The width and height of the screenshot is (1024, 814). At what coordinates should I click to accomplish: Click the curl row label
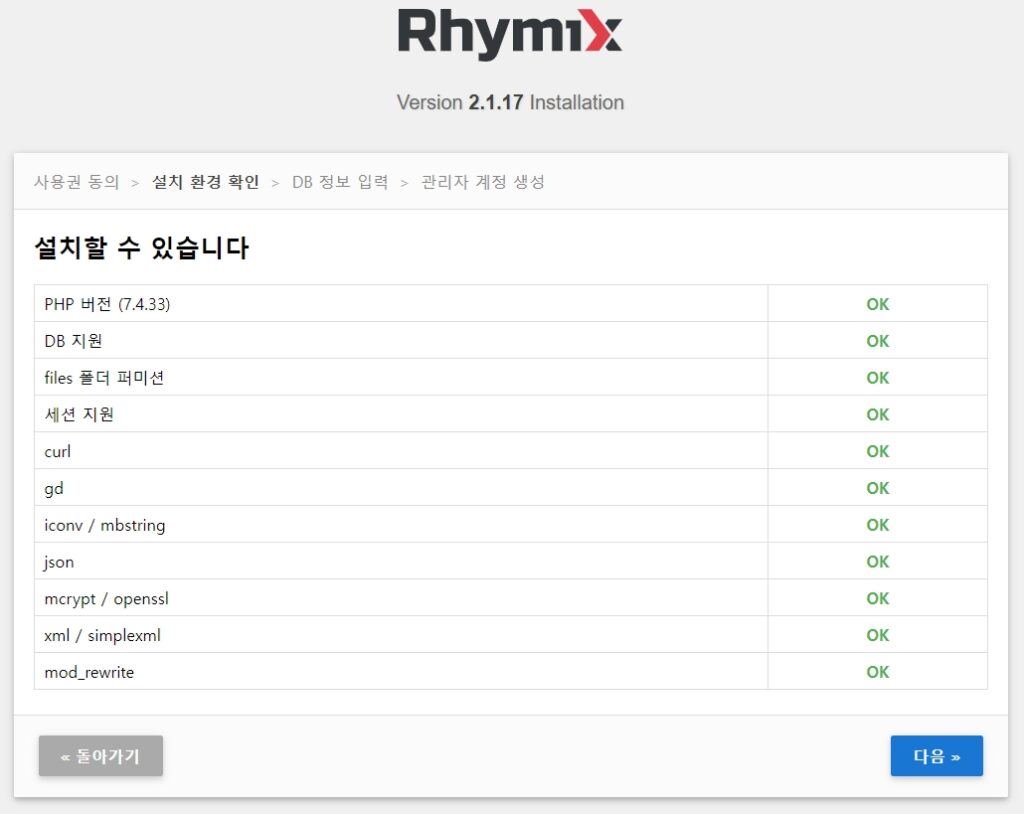[57, 451]
